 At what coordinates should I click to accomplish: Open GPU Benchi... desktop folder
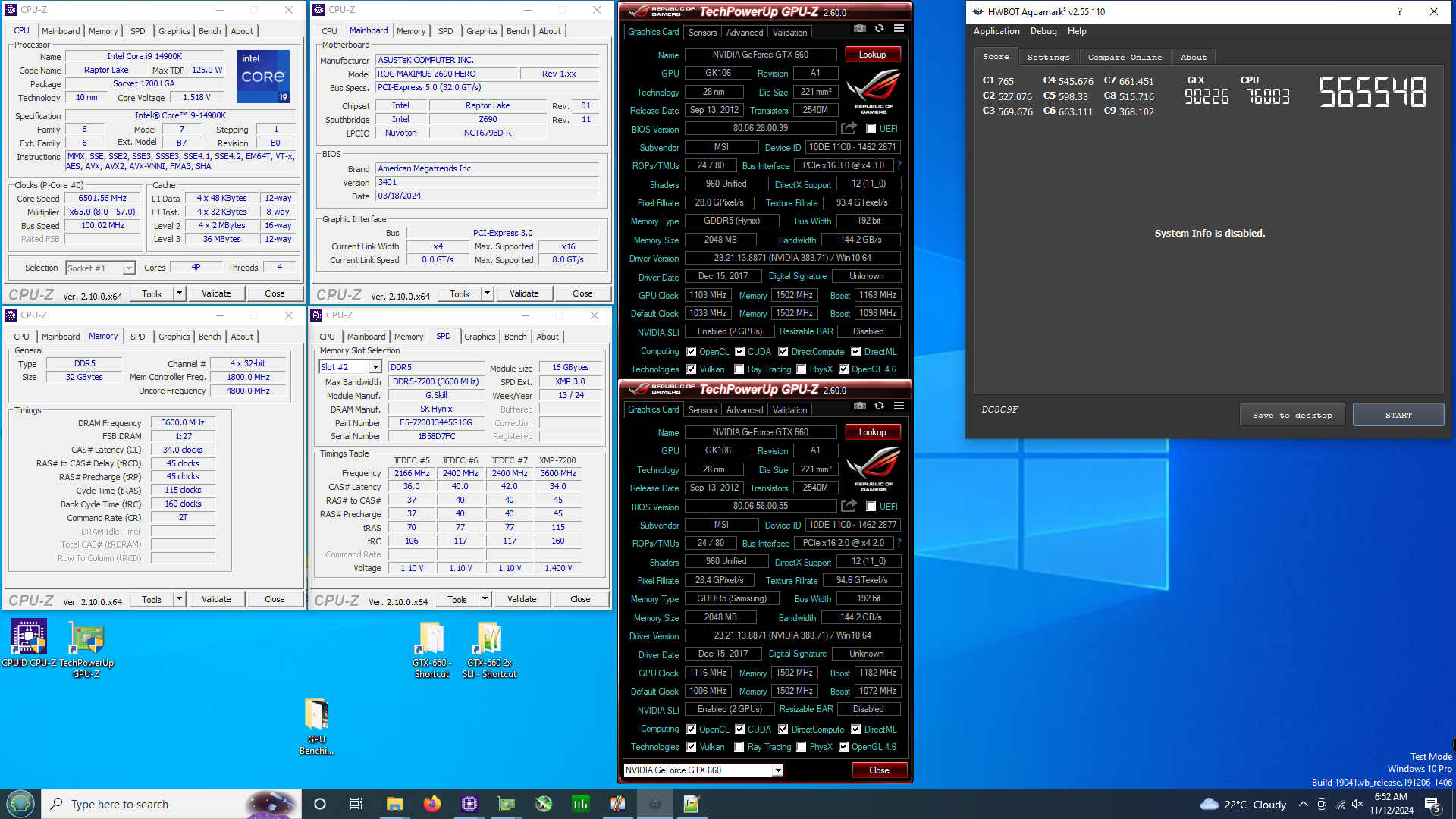pyautogui.click(x=317, y=726)
